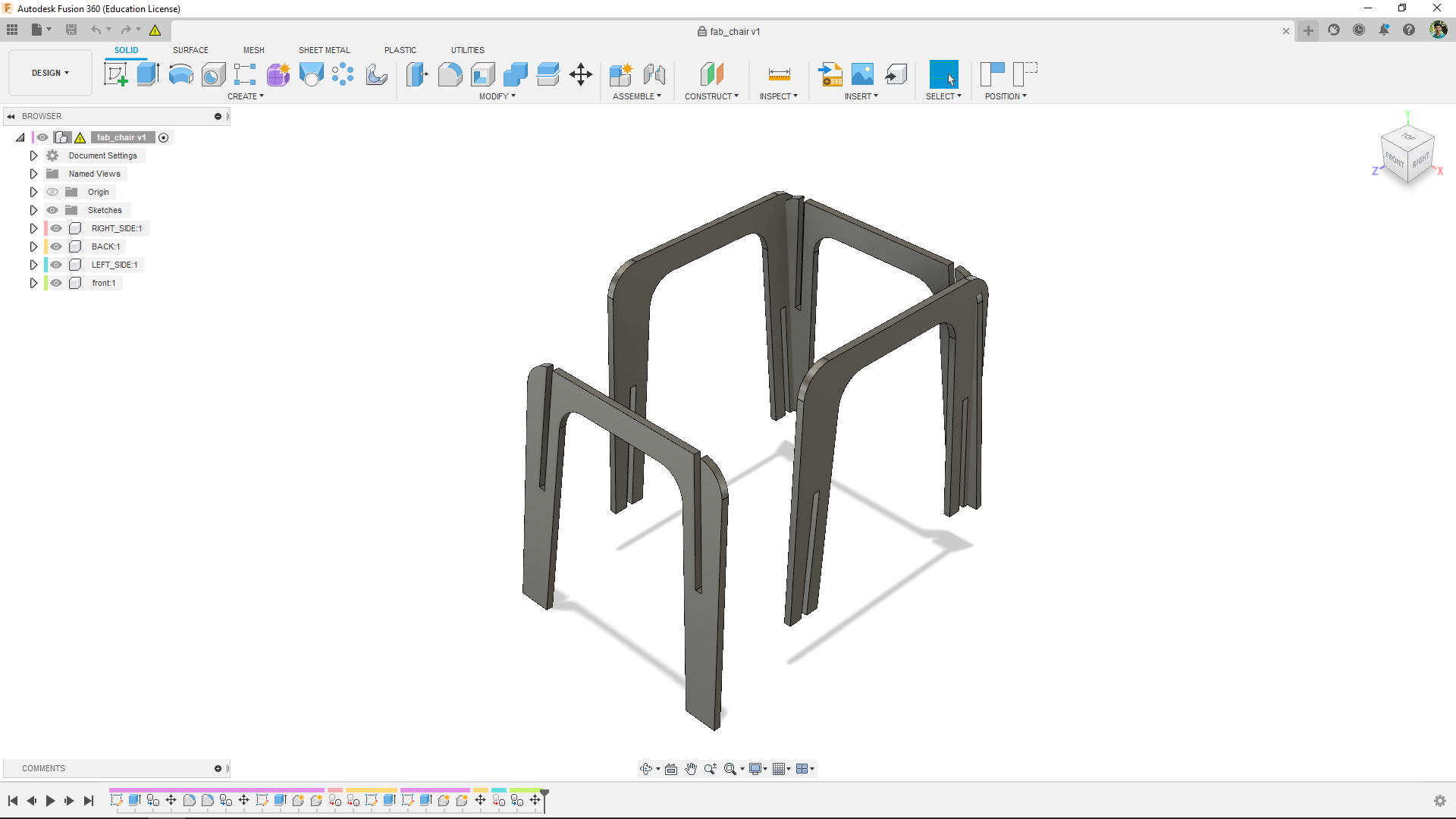Toggle visibility of LEFT_SIDE:1 component
Viewport: 1456px width, 819px height.
[56, 265]
